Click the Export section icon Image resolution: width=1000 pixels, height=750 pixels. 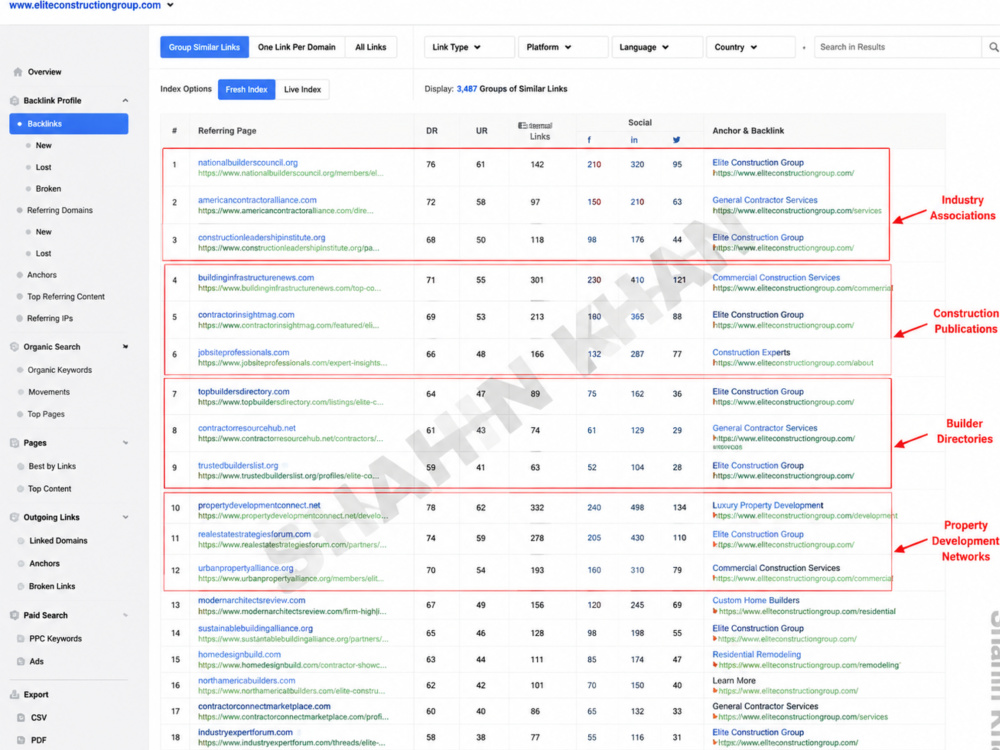click(x=15, y=695)
